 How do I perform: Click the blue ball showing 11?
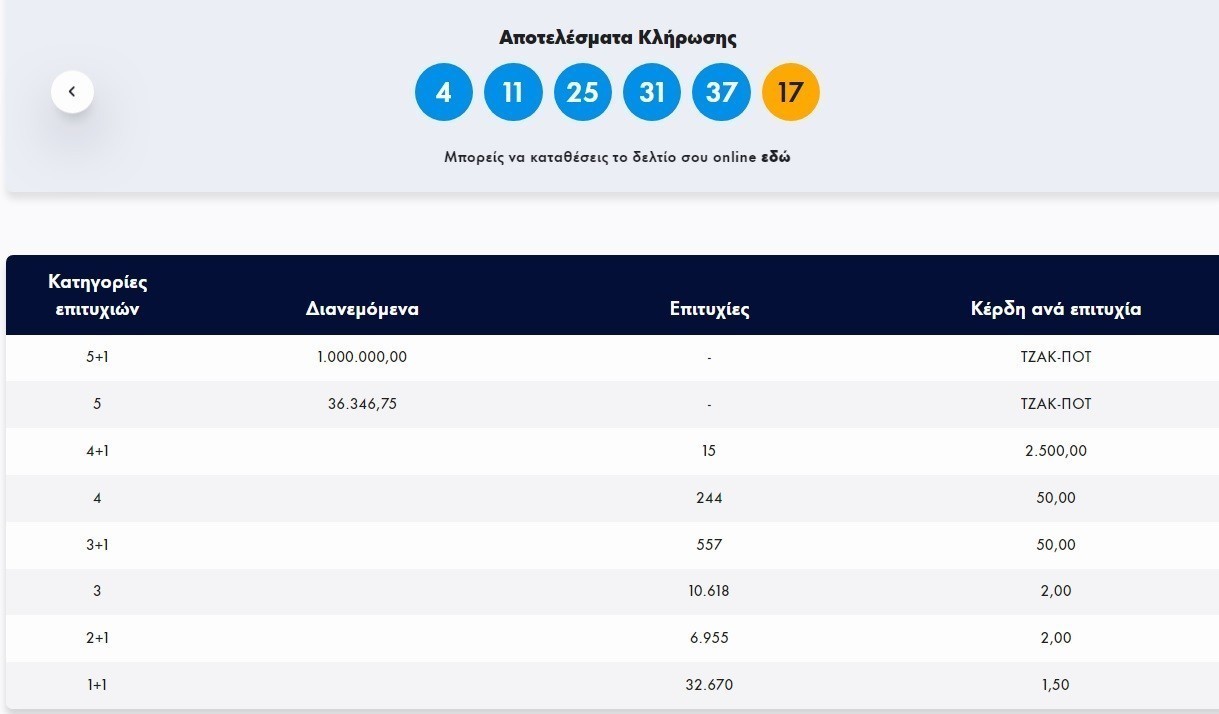pos(513,92)
